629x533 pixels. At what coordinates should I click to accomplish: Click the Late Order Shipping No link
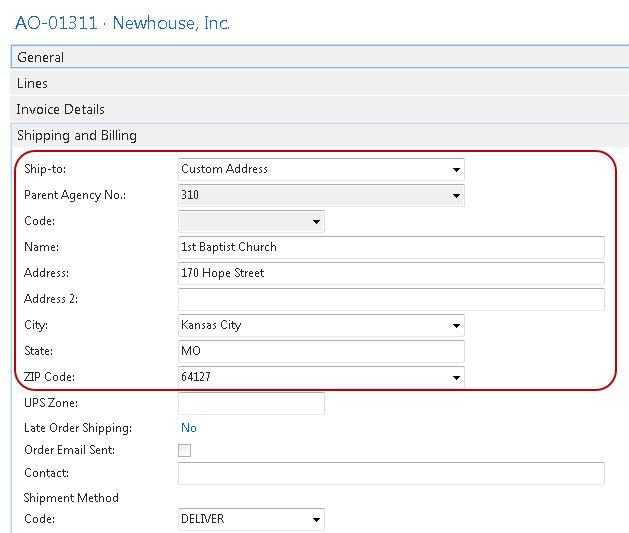coord(188,428)
